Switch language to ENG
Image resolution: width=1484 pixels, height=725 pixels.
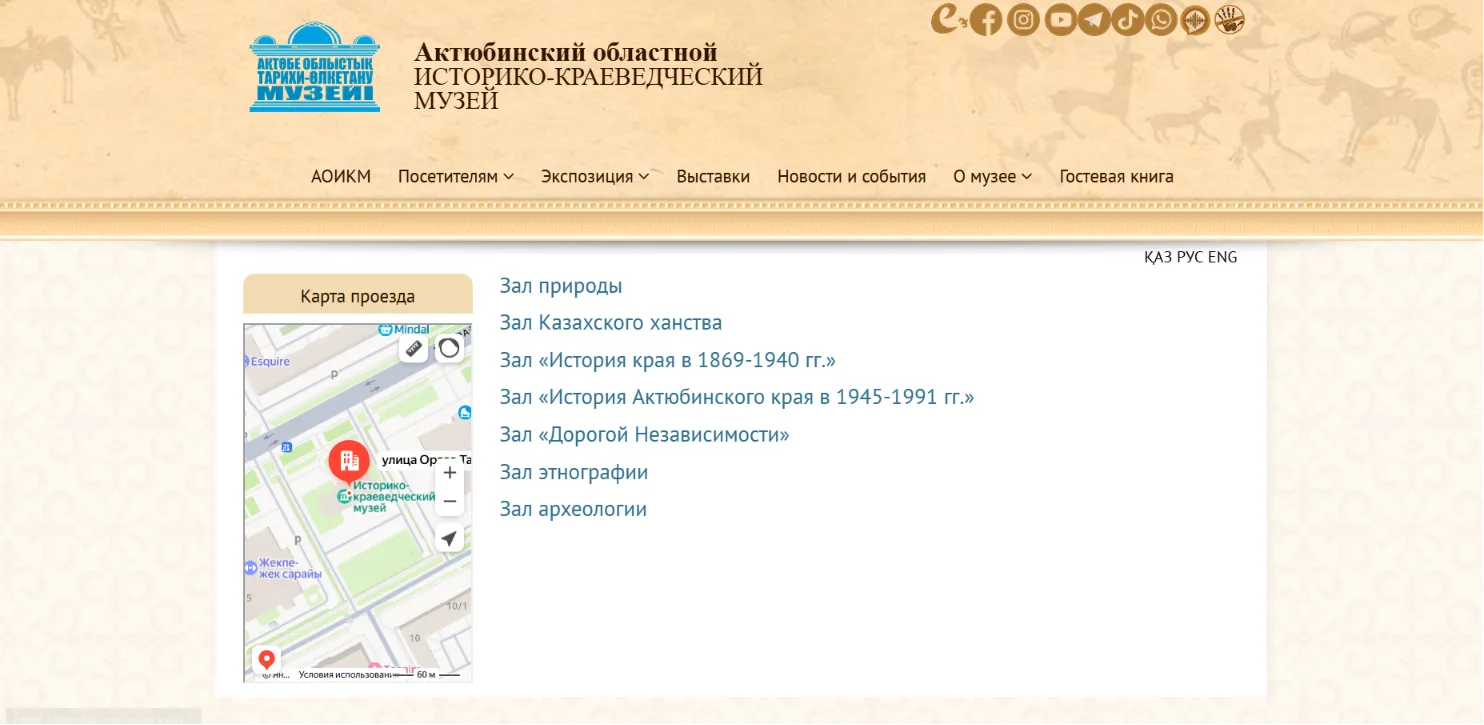pos(1223,257)
